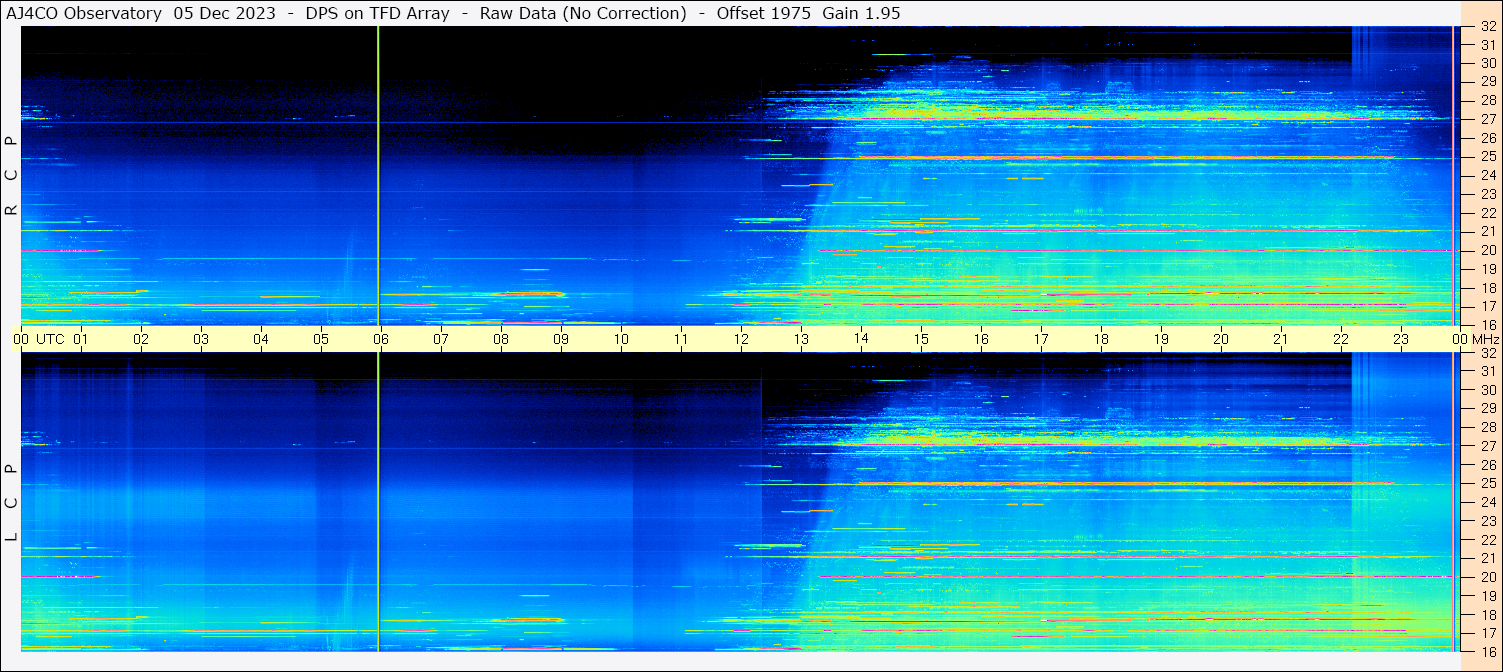Click the AJ4CO Observatory title text
Screen dimensions: 1503x672
tap(84, 13)
